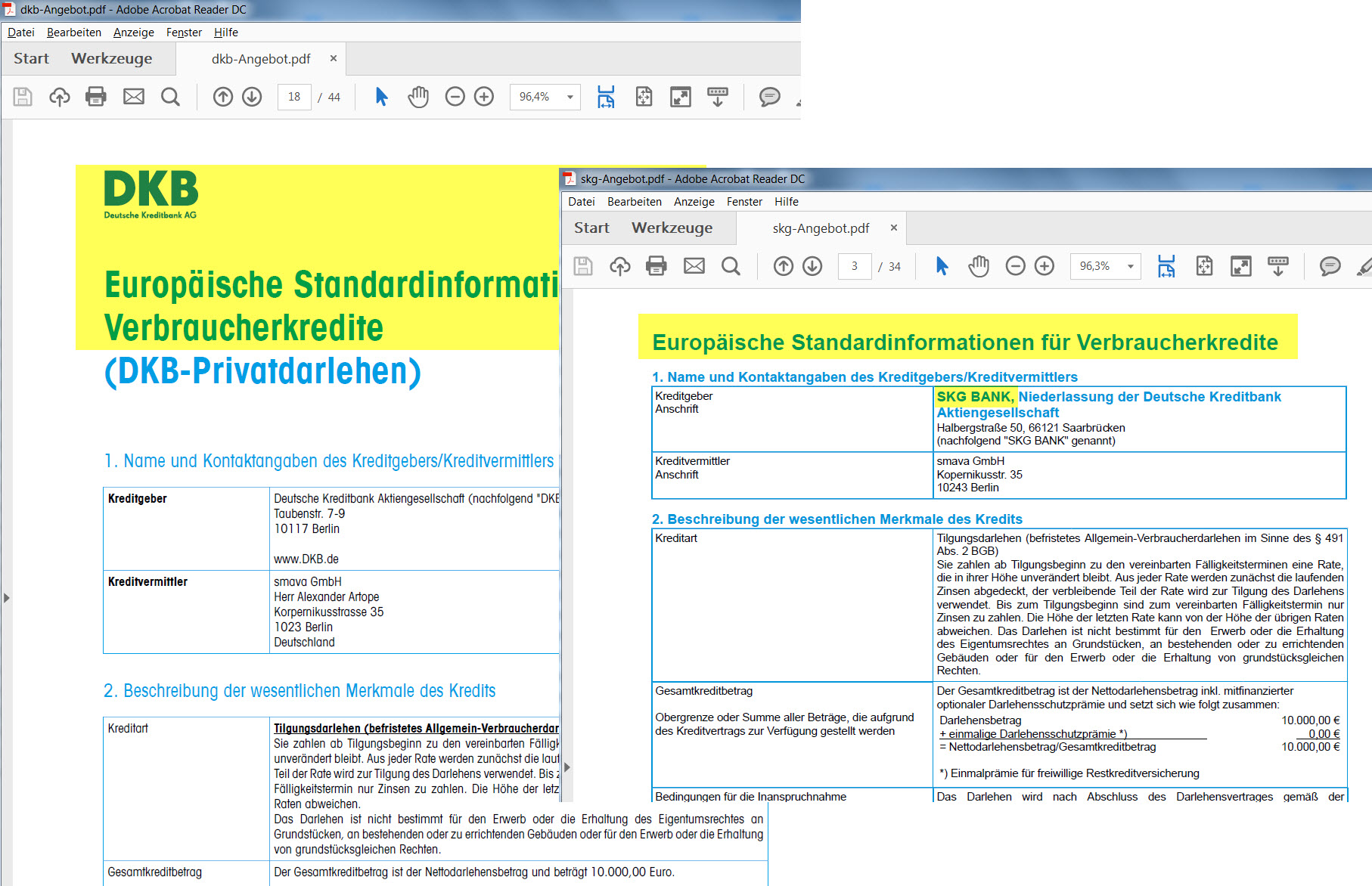The width and height of the screenshot is (1372, 886).
Task: Open Bearbeiten menu in skg-Angebot window
Action: click(x=635, y=202)
